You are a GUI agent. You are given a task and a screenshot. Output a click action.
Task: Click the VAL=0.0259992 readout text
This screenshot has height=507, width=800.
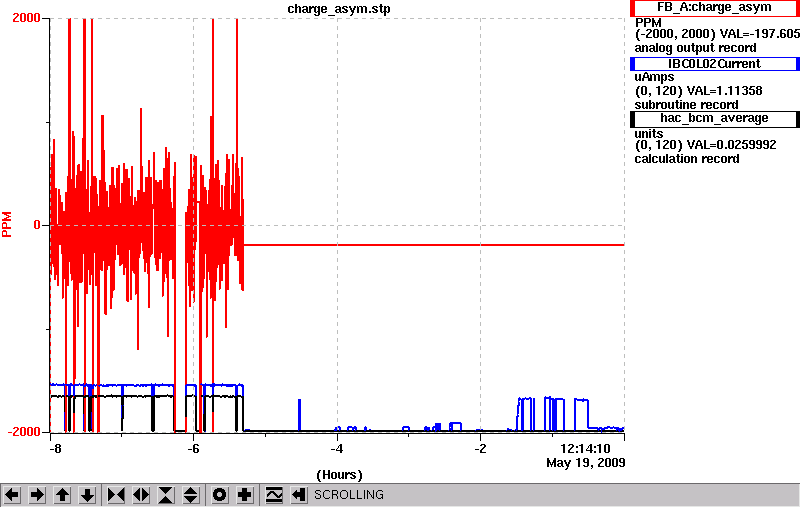(732, 145)
